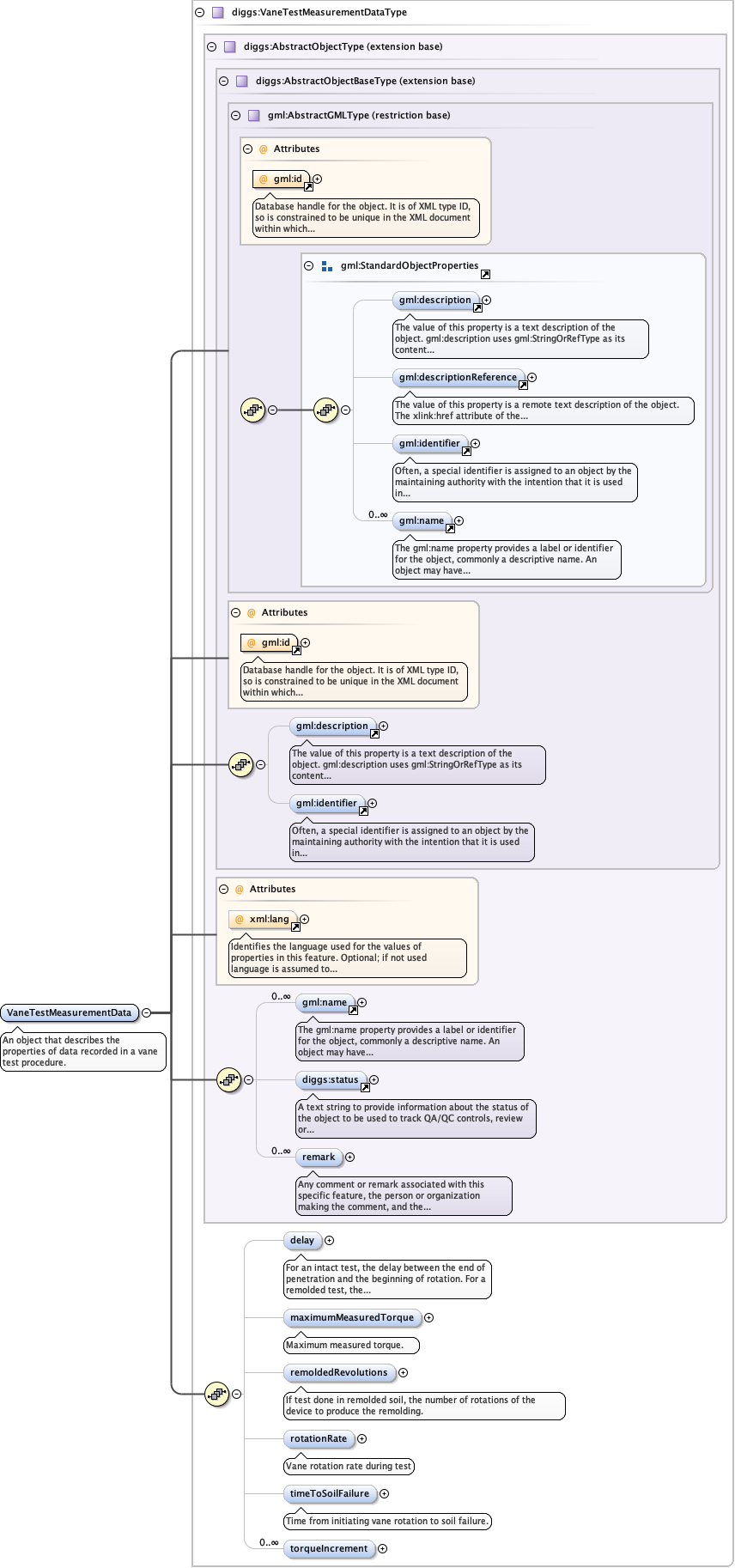
Task: Follow the gml:StandardObjectProperties reference arrow icon
Action: pos(485,275)
